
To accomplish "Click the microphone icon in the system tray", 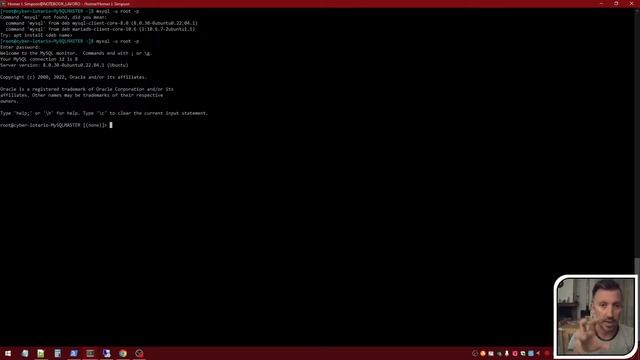I will point(507,353).
